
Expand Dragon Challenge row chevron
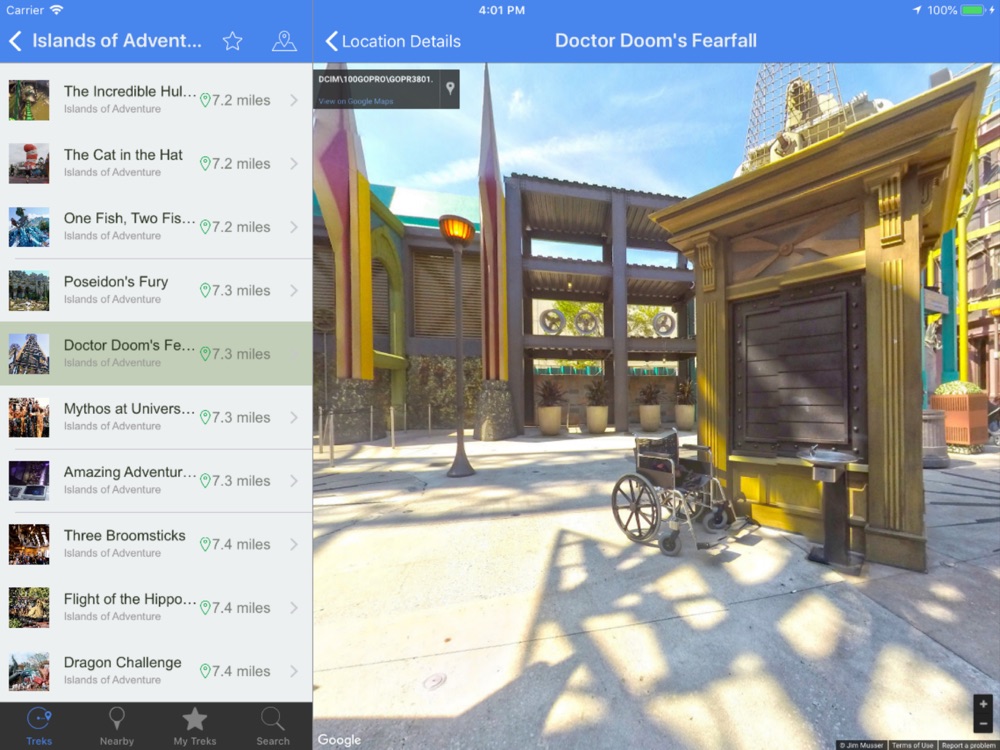pos(294,671)
